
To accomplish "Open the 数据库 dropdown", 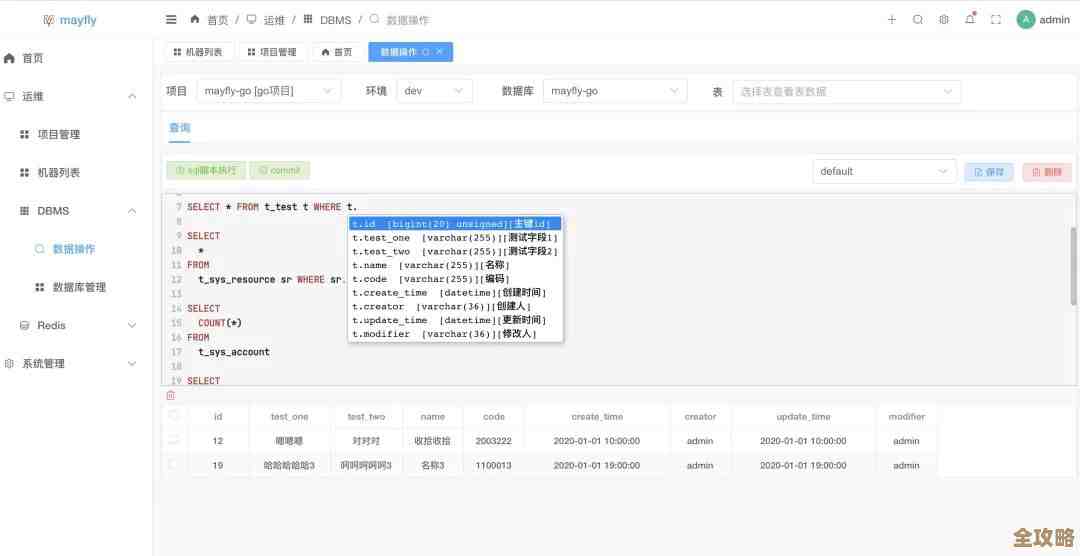I will 615,91.
